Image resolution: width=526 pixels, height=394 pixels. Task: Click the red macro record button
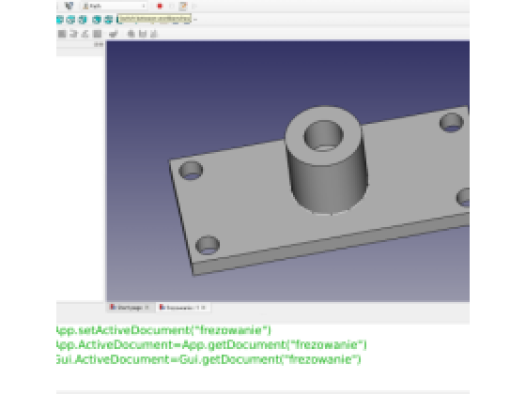click(160, 6)
